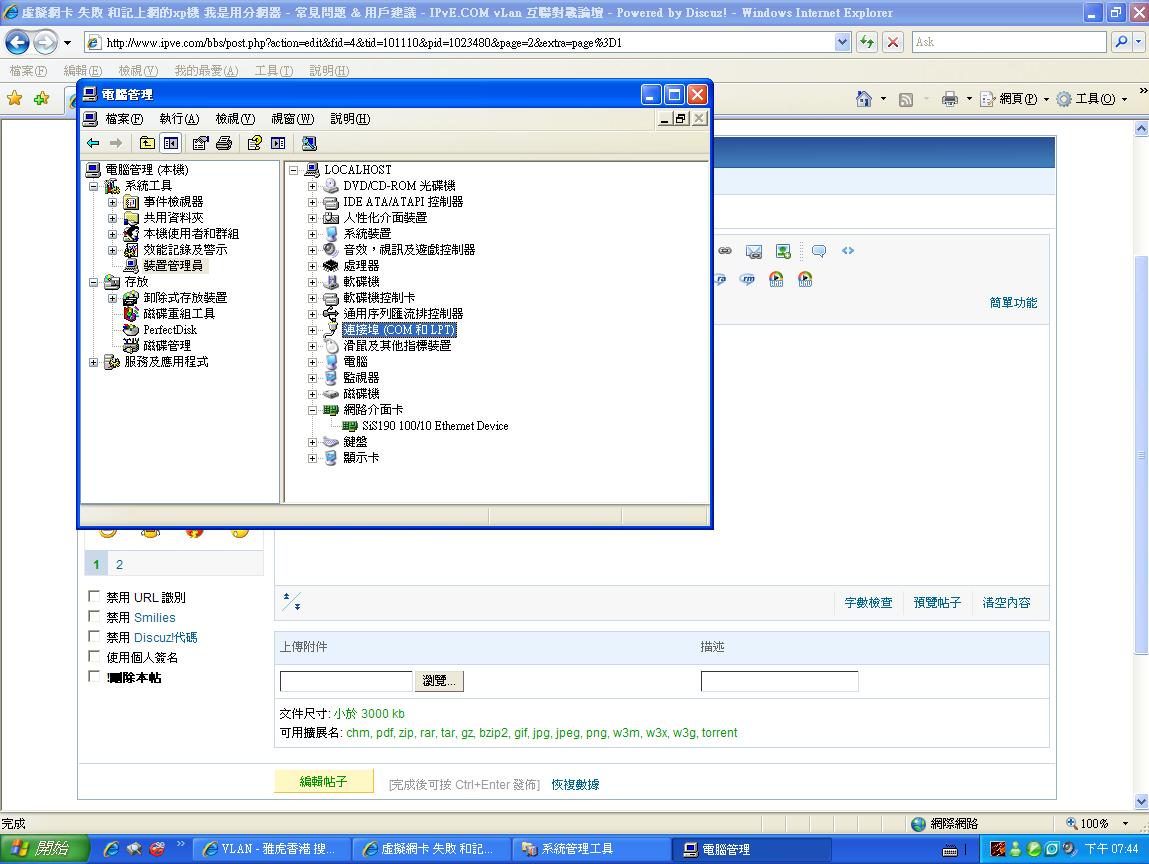Viewport: 1149px width, 864px height.
Task: Click the IE stop button
Action: click(893, 42)
